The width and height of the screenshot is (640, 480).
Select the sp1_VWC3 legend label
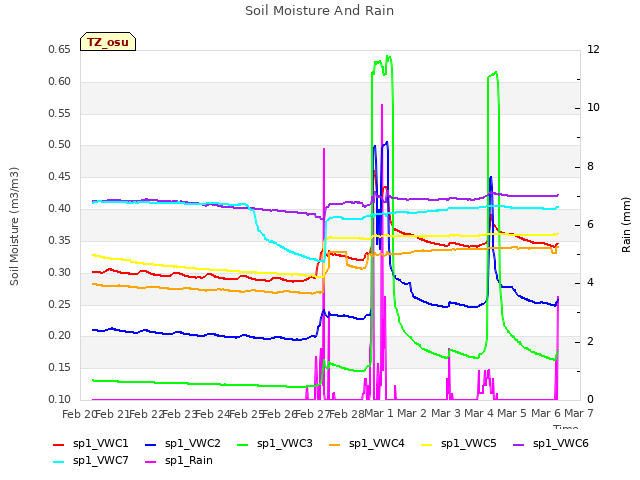[284, 444]
